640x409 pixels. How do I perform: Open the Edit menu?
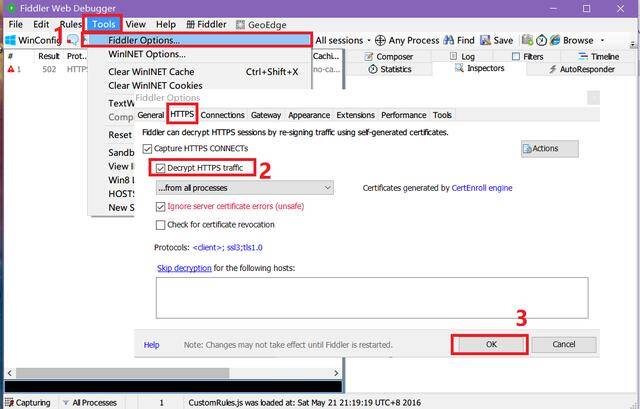[41, 24]
